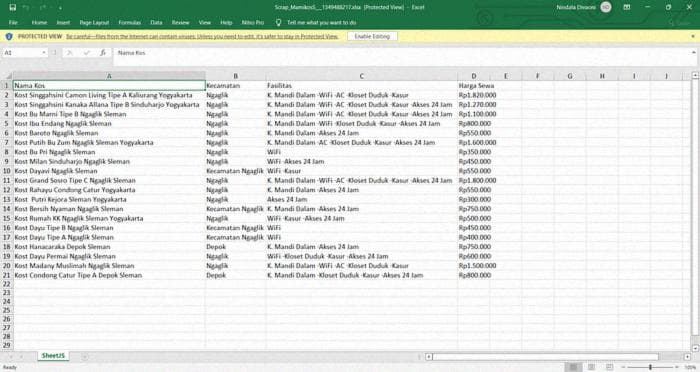Switch to Page Break Preview icon
700x372 pixels.
[609, 367]
